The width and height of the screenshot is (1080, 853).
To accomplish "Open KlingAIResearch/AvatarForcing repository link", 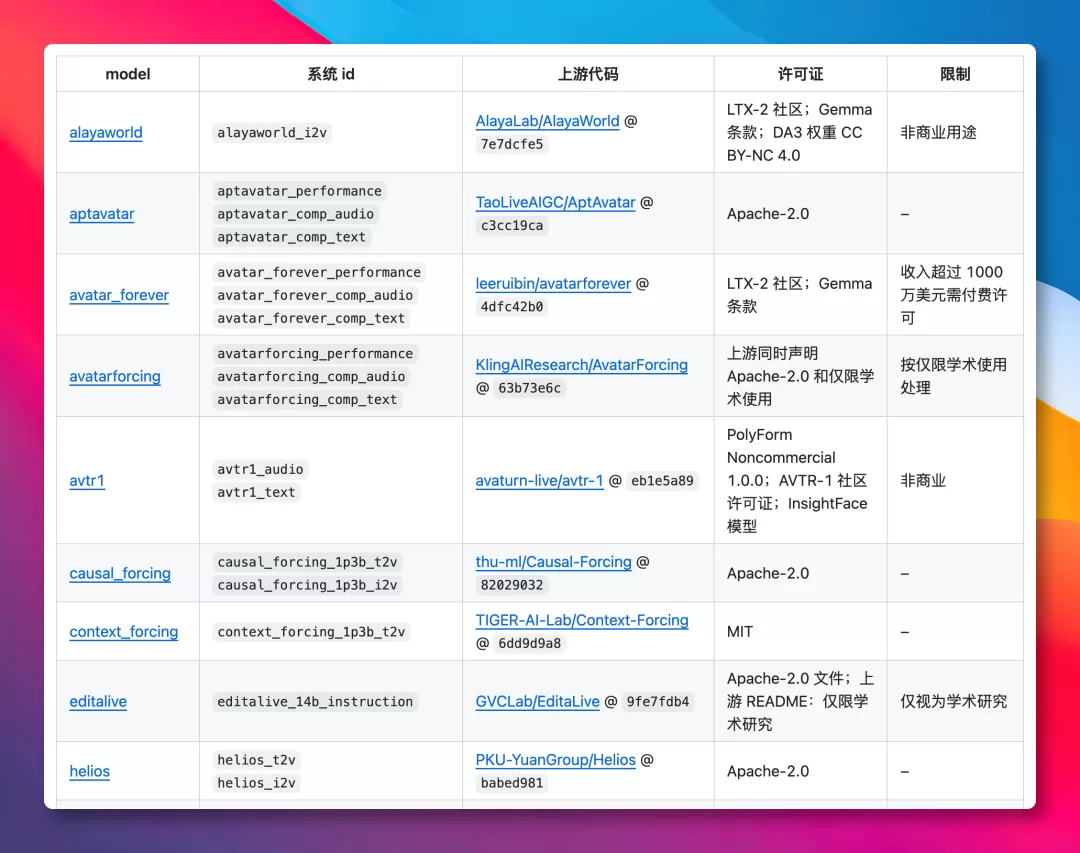I will (581, 364).
